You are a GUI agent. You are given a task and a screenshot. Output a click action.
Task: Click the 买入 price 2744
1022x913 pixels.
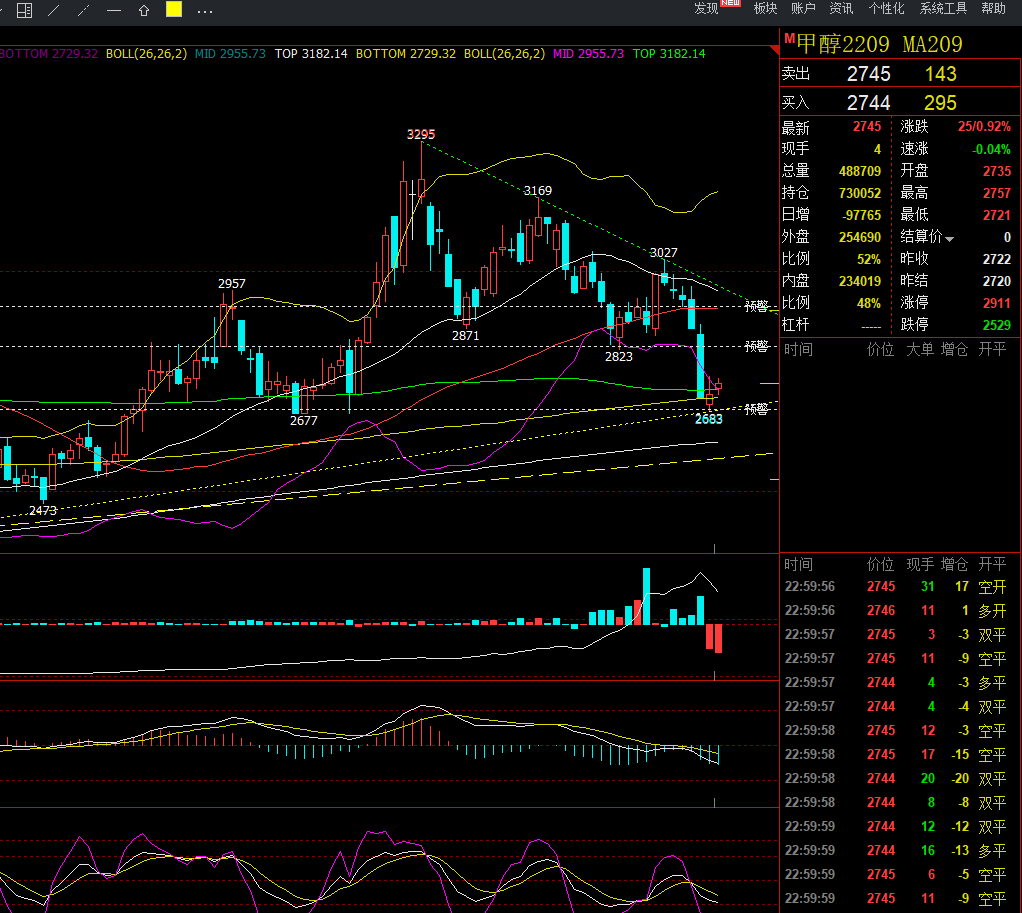(x=868, y=102)
